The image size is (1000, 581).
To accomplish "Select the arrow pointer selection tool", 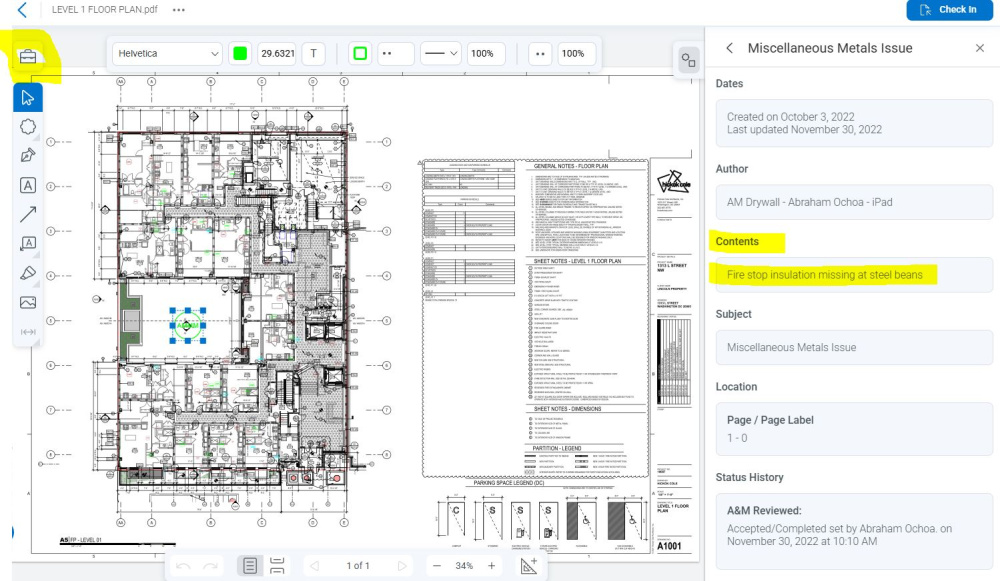I will (x=27, y=98).
